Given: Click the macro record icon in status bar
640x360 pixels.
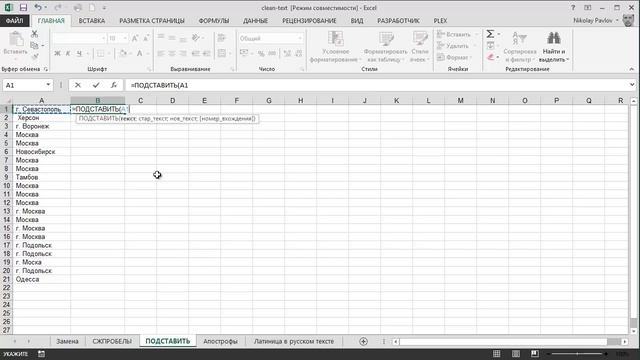Looking at the screenshot, I should [x=41, y=354].
